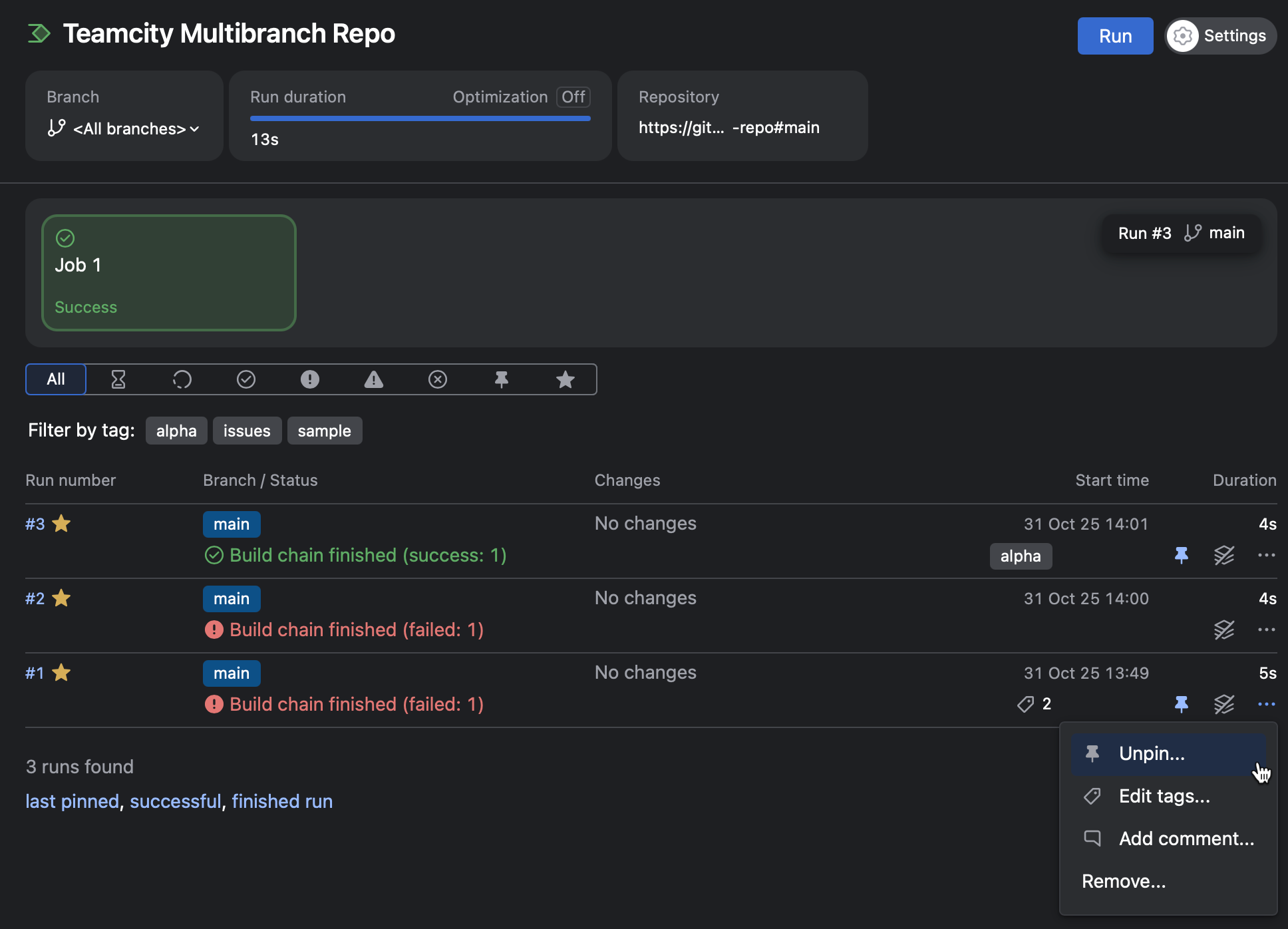Open the Job 1 success card

coord(168,272)
